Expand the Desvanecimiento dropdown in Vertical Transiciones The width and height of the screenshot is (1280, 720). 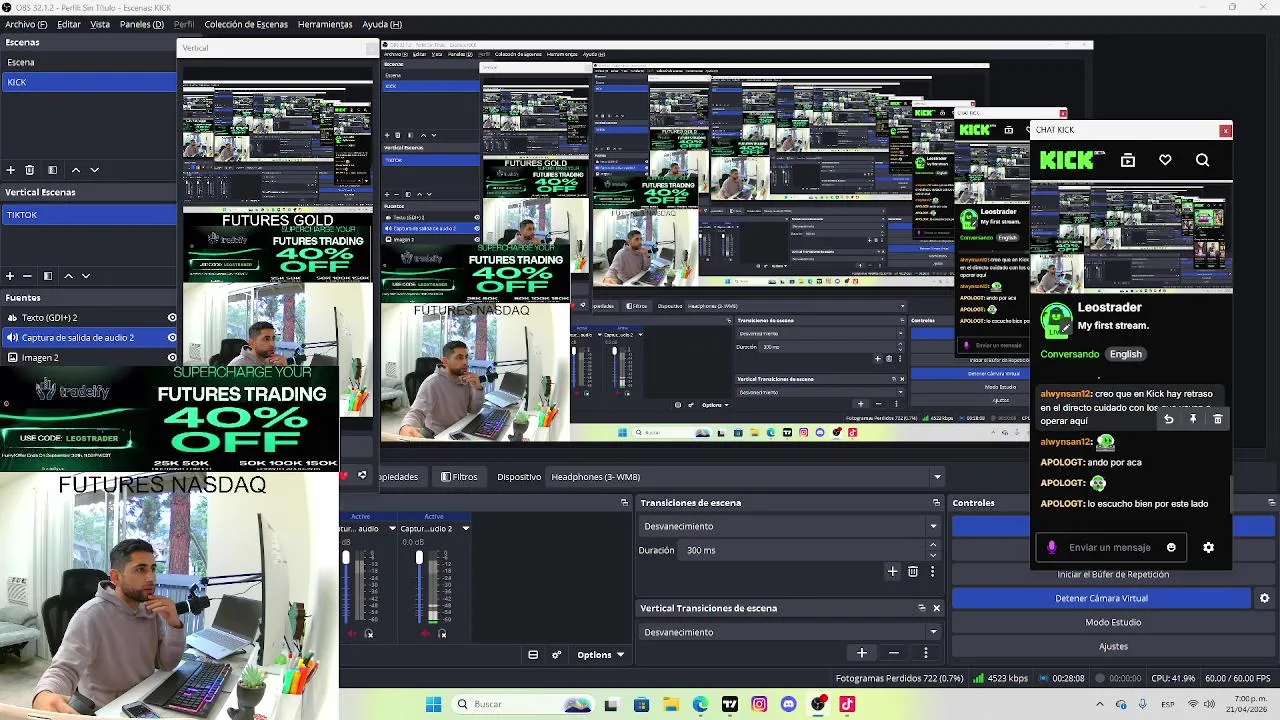click(789, 632)
